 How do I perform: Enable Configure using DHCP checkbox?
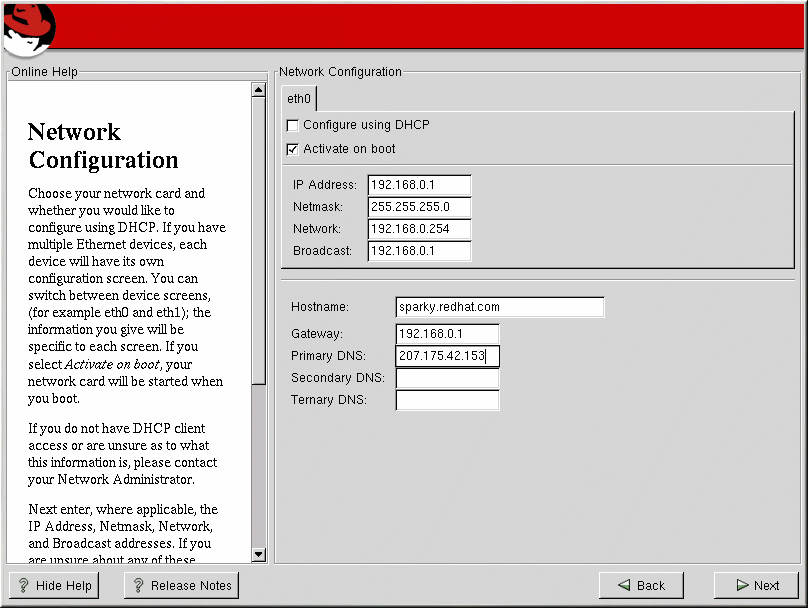tap(293, 125)
